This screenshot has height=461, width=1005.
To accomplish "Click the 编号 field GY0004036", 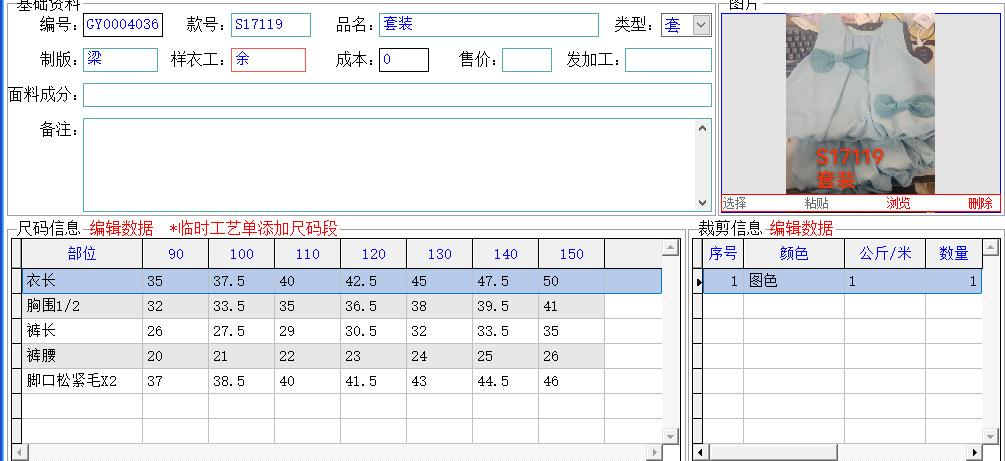I will [123, 25].
